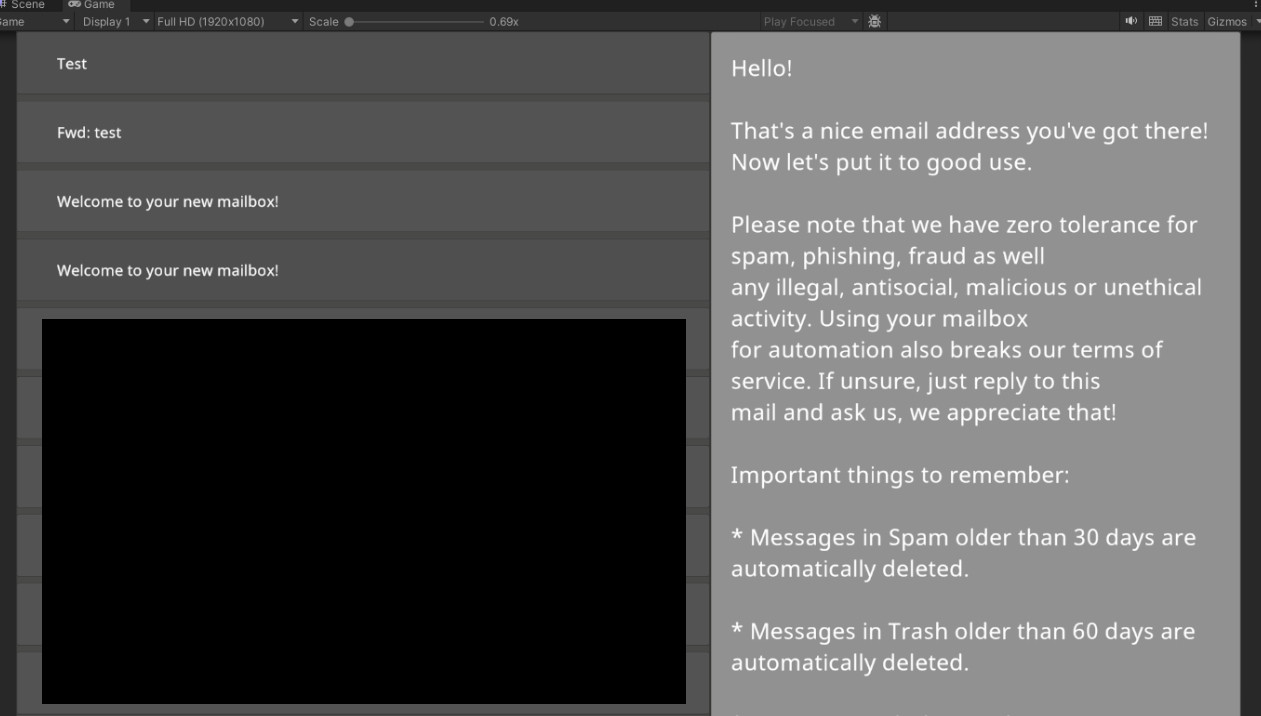
Task: Click the 'Hello!' greeting text in message
Action: tap(761, 68)
